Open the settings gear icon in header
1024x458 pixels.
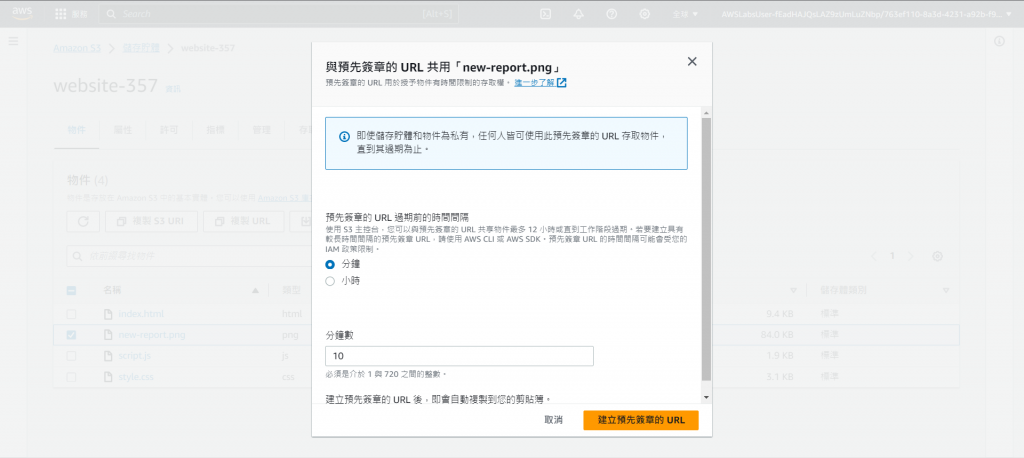coord(645,14)
